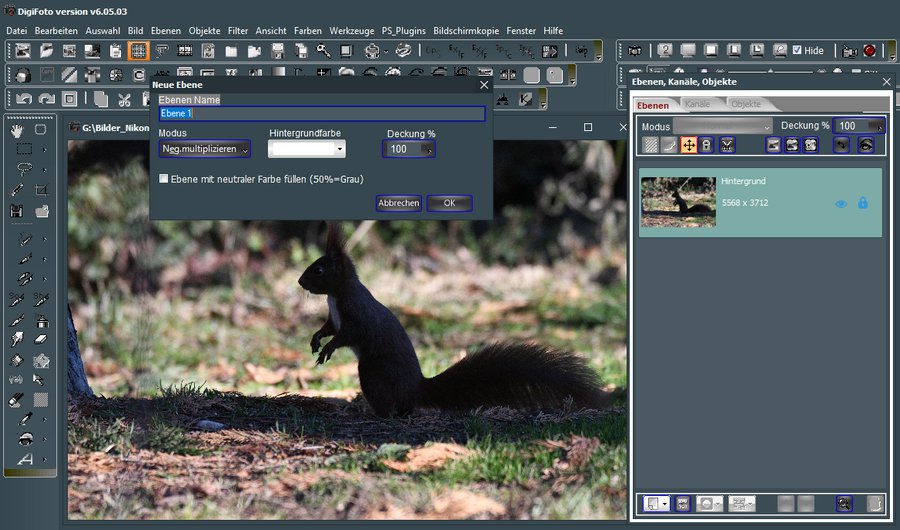Click the red record button icon
The image size is (900, 530).
(869, 50)
